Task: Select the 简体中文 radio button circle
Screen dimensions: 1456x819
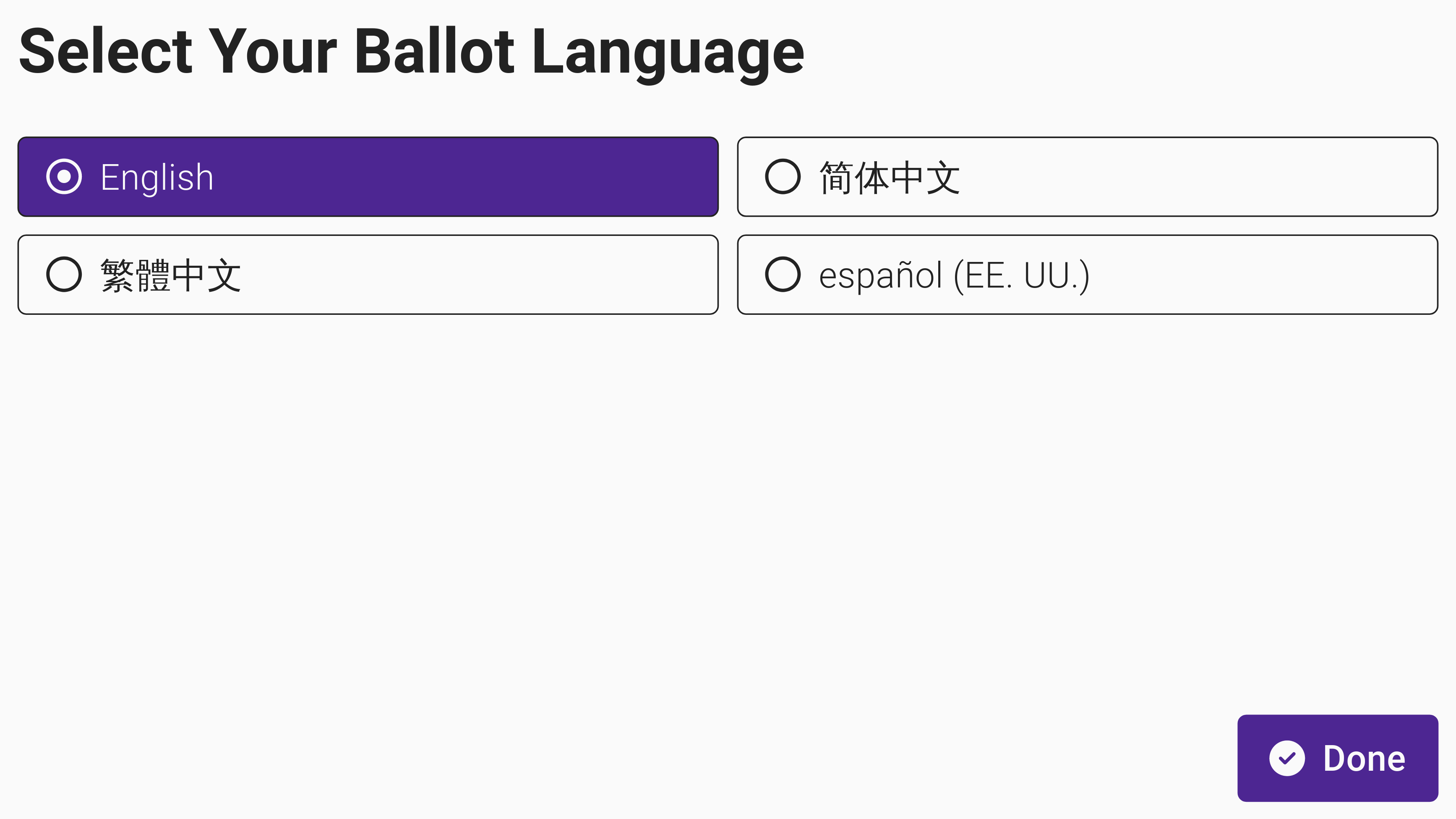Action: pos(782,176)
